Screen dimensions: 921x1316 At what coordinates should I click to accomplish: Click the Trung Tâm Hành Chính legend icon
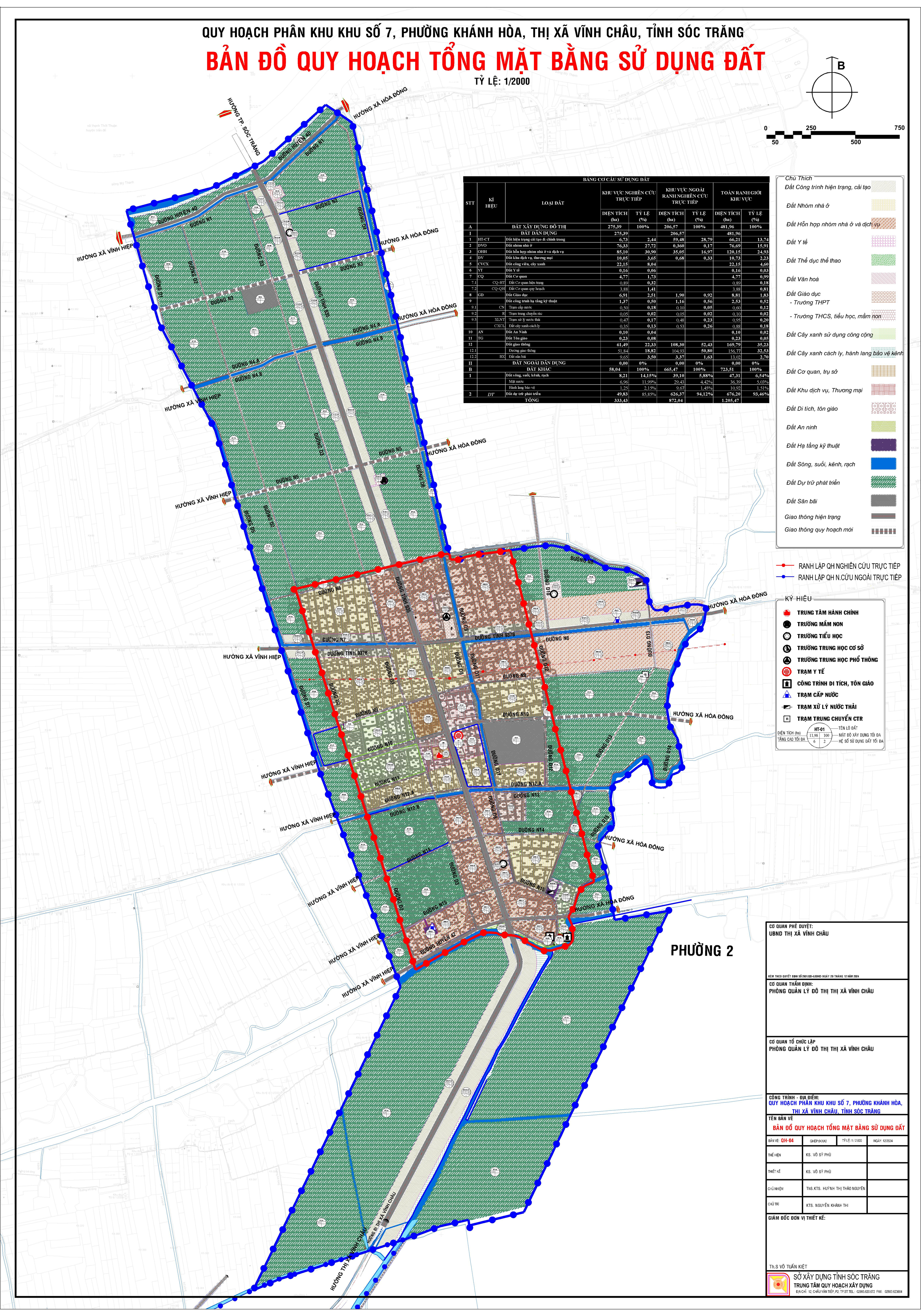pyautogui.click(x=787, y=613)
